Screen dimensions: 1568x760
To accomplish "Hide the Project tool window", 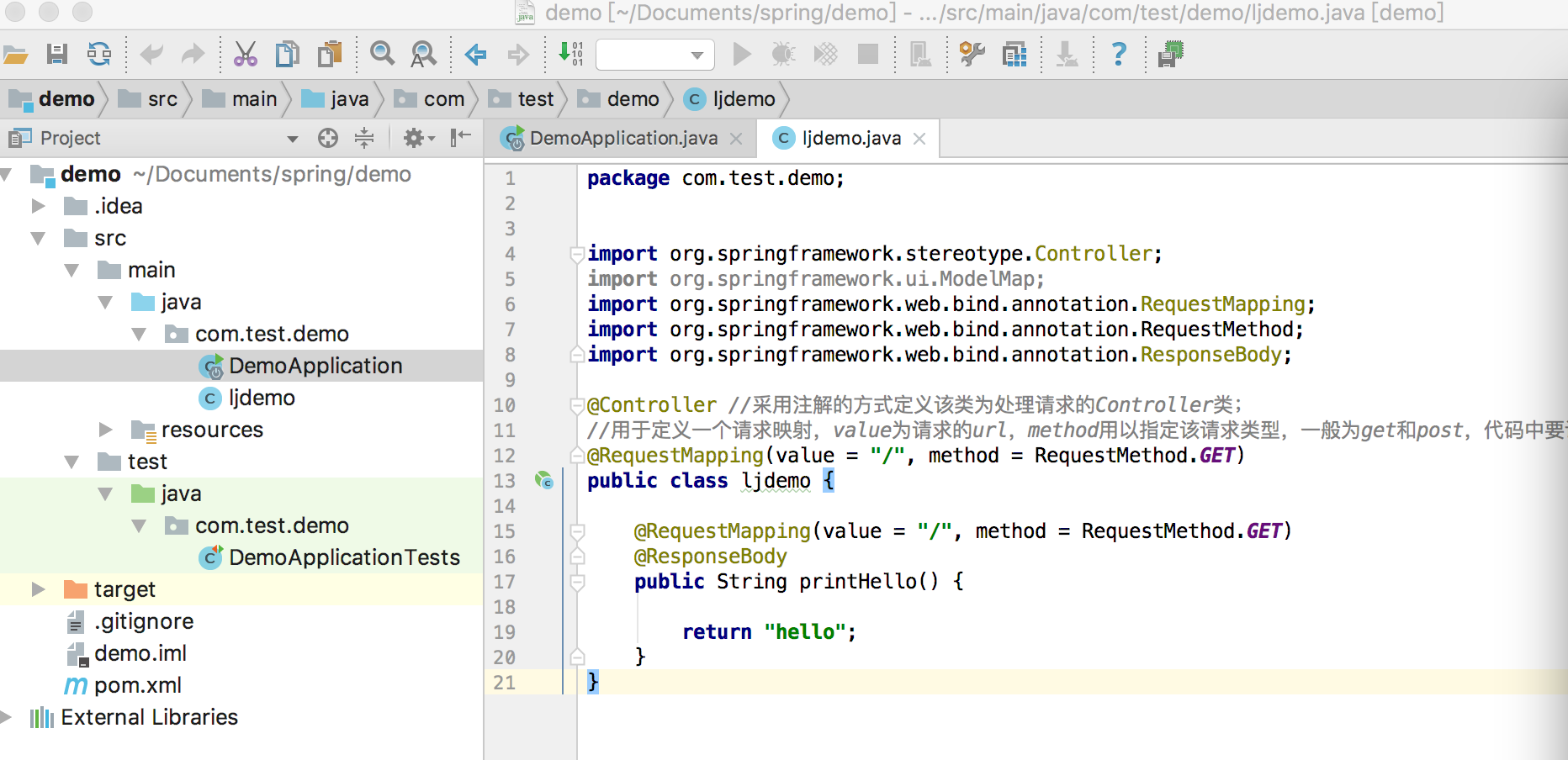I will coord(460,138).
